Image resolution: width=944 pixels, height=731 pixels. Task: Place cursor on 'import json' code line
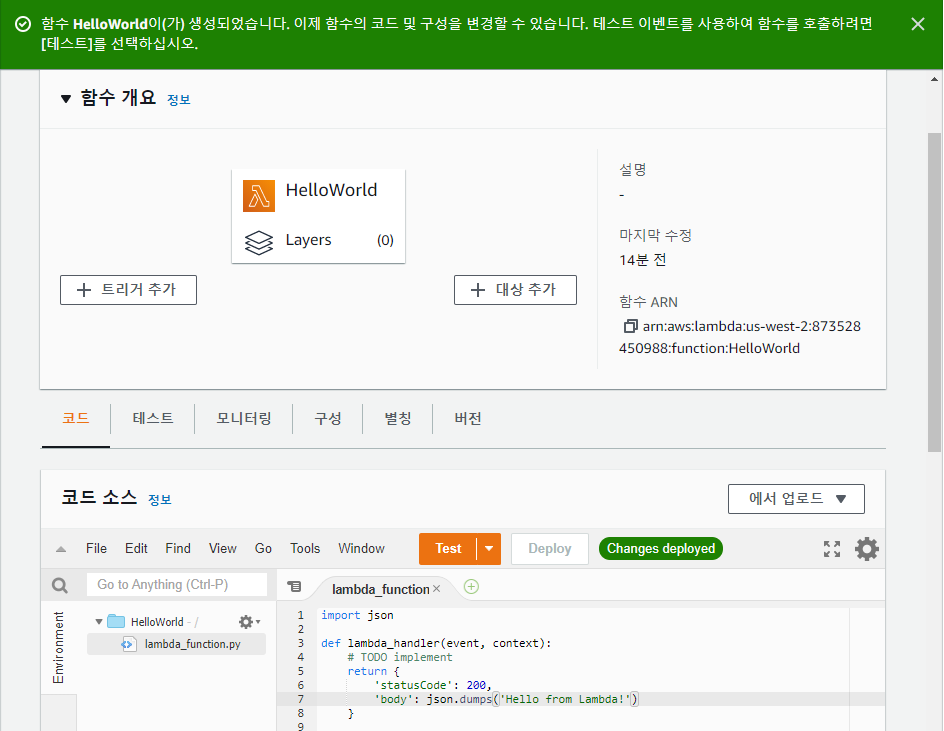coord(357,615)
